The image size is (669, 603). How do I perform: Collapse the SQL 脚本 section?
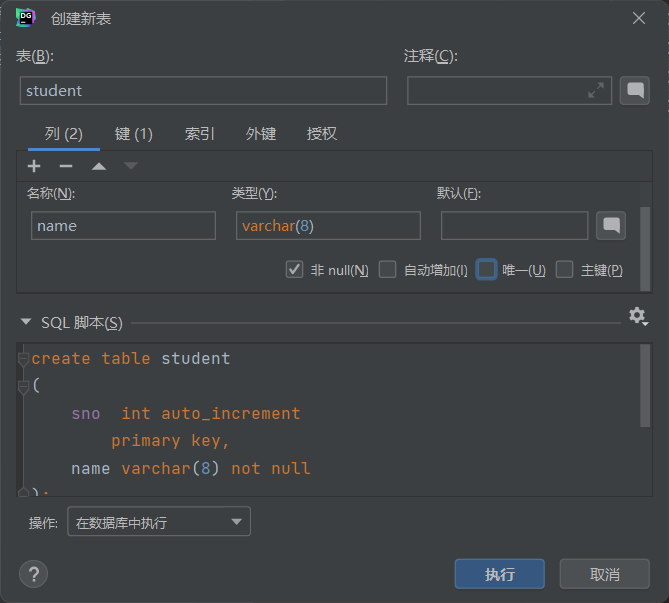click(26, 322)
